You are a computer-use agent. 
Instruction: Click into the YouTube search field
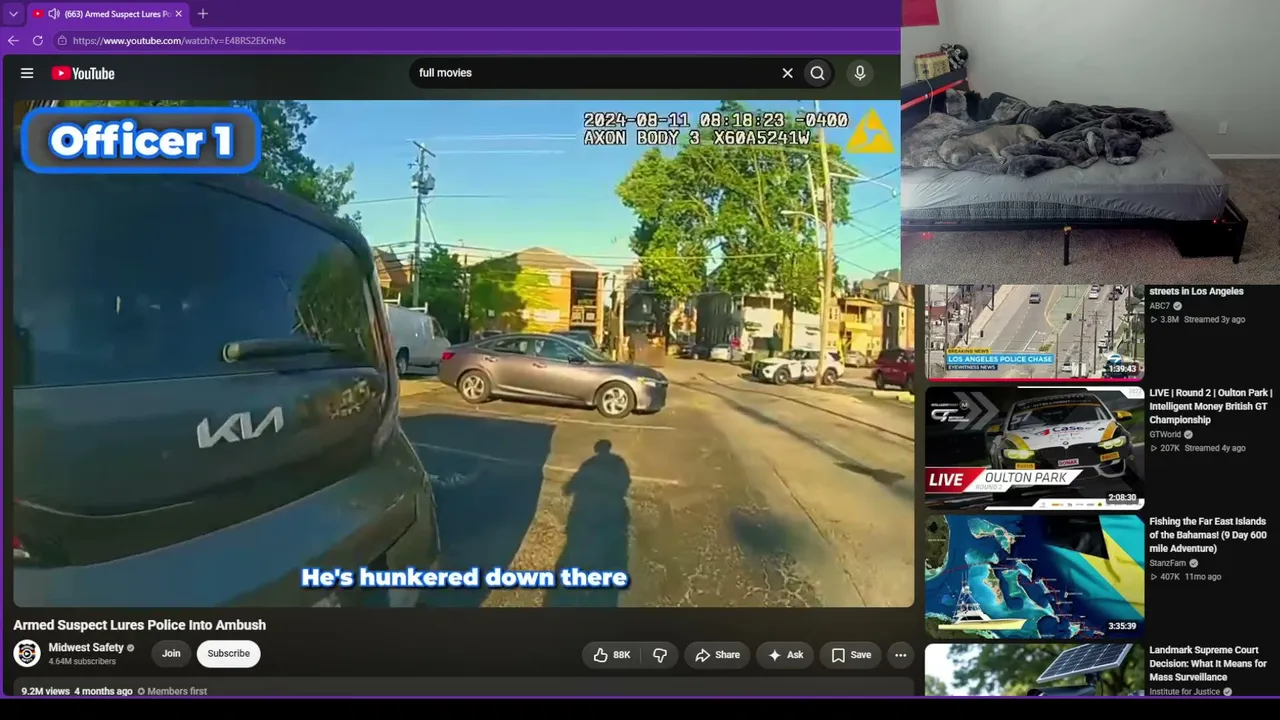(x=595, y=73)
